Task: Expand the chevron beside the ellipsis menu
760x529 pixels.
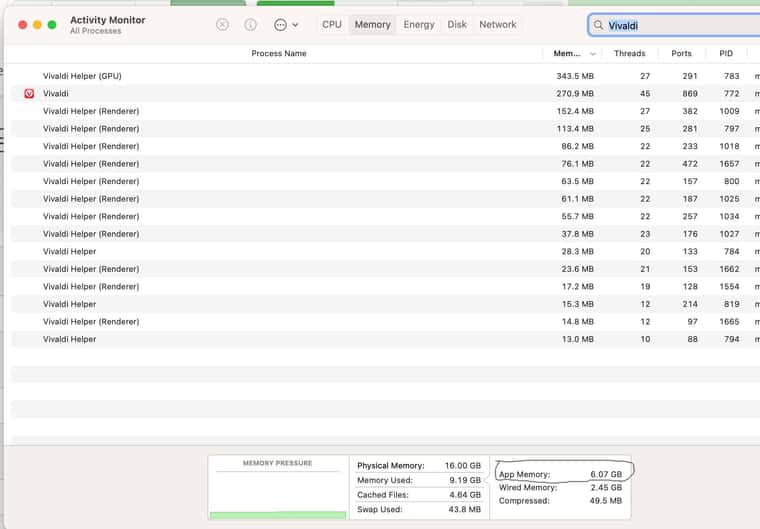Action: click(295, 25)
